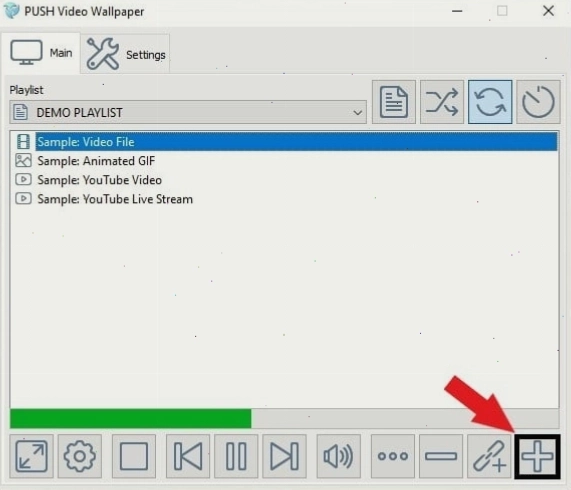Add a URL with the link plus button
The height and width of the screenshot is (490, 571).
pyautogui.click(x=489, y=456)
